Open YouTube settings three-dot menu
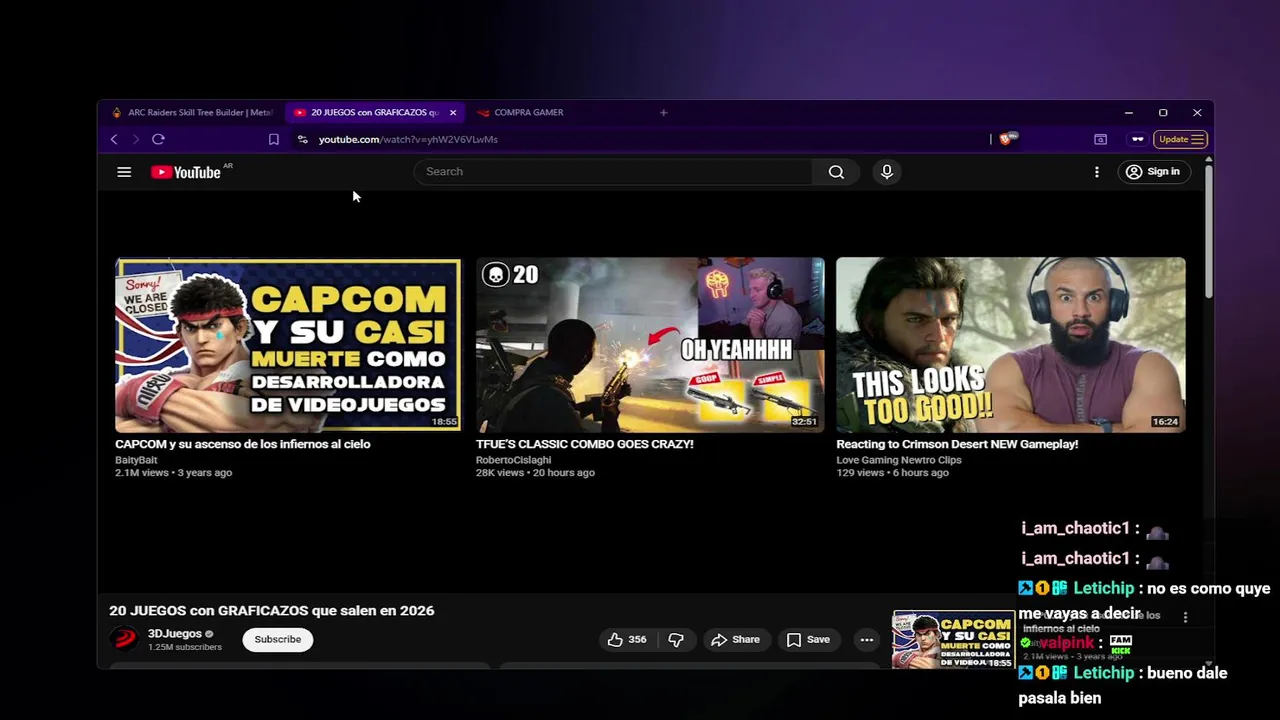The image size is (1280, 720). coord(1097,172)
